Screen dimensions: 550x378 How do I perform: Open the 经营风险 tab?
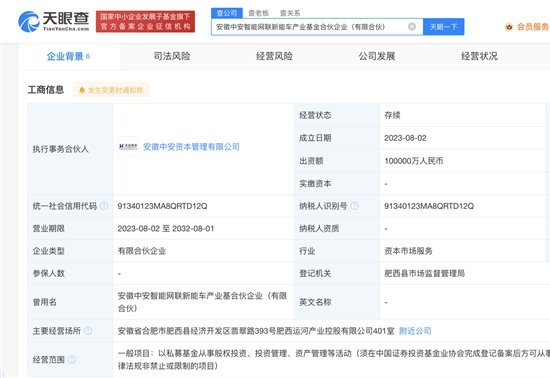point(274,56)
